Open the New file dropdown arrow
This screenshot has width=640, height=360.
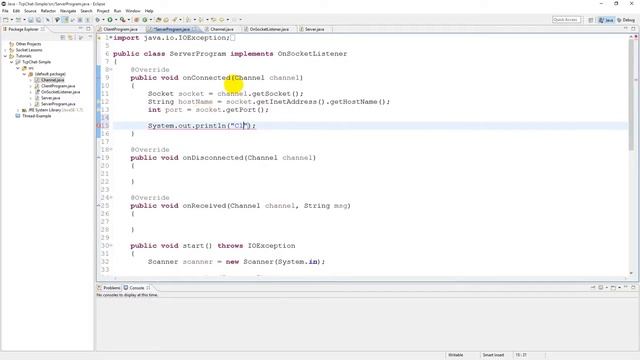tap(11, 20)
